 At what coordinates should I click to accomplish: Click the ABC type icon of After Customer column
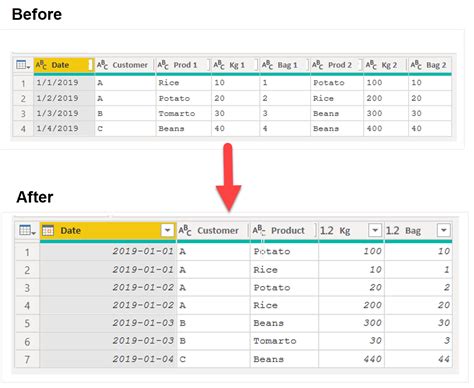(x=185, y=230)
